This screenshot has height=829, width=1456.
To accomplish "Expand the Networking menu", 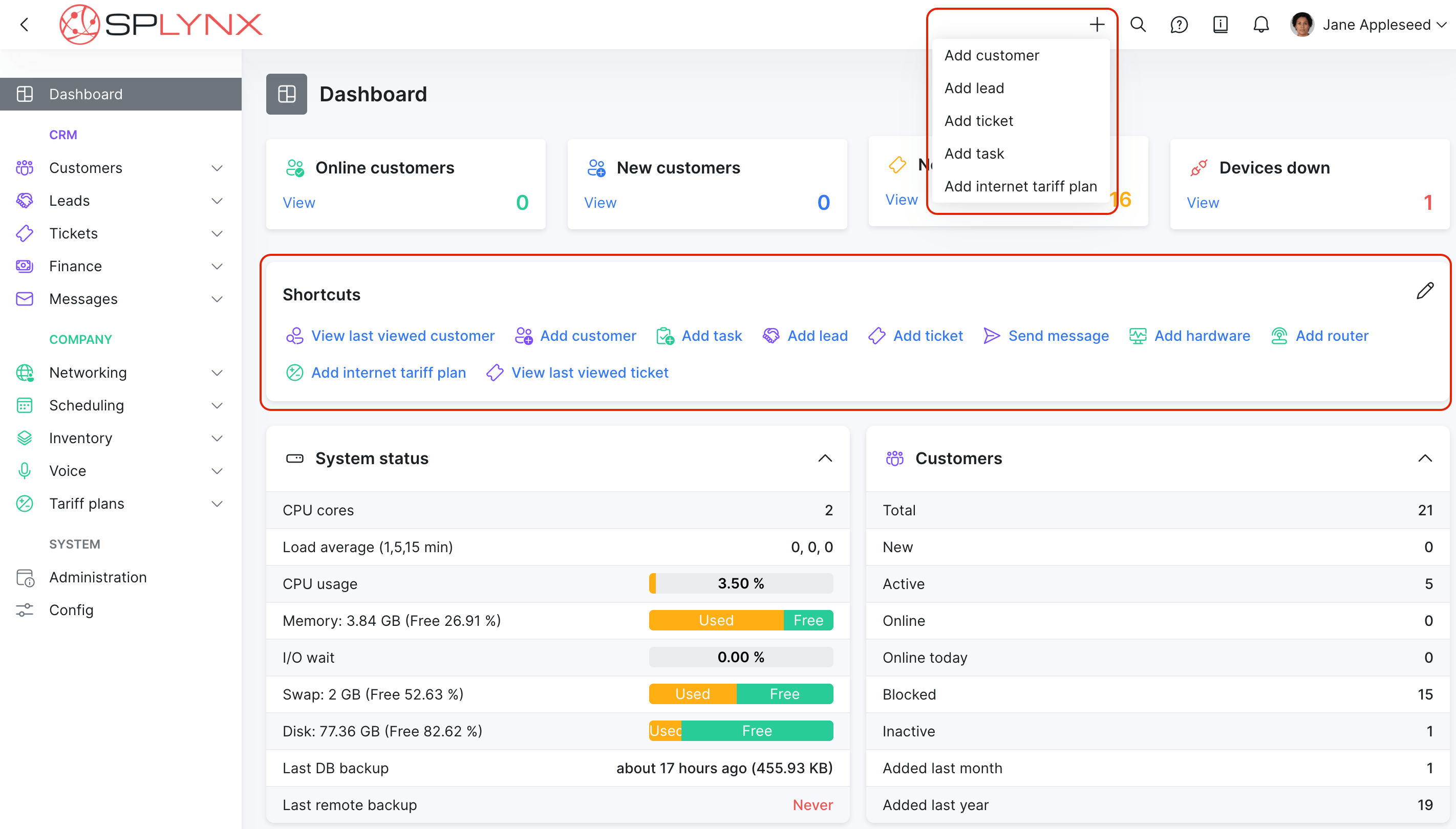I will 217,373.
